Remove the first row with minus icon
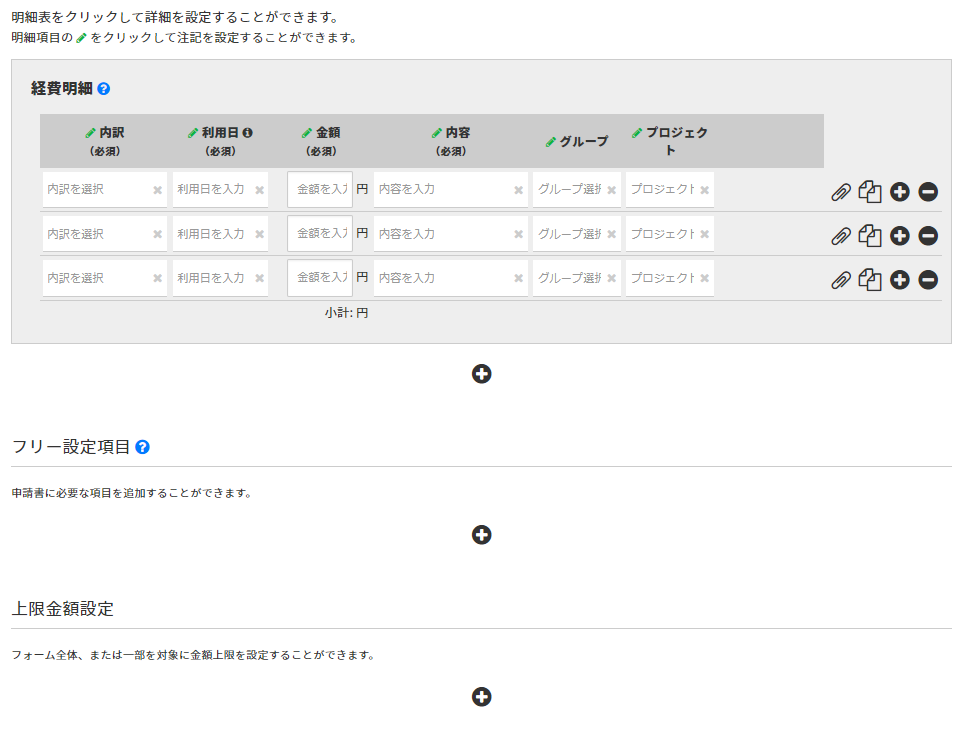The image size is (953, 730). pos(928,192)
